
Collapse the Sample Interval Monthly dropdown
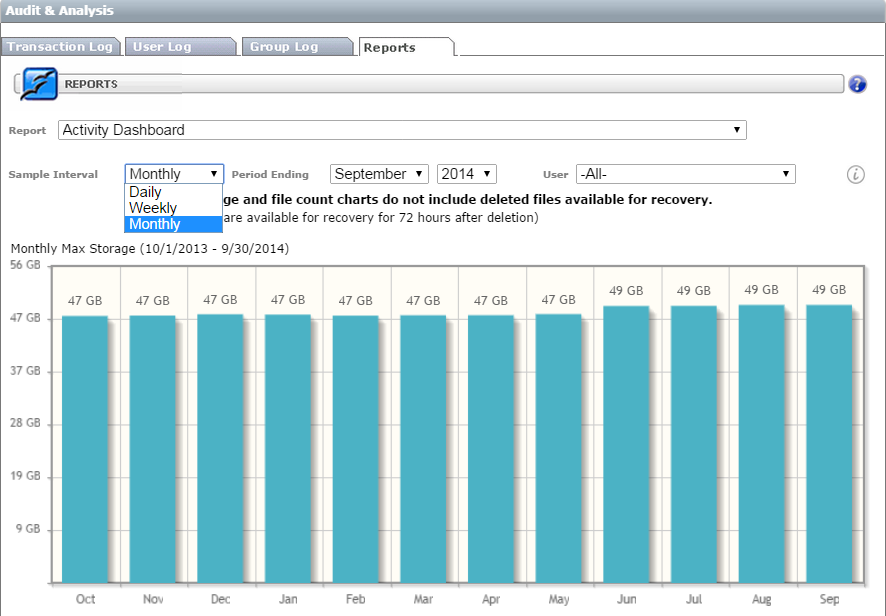174,174
